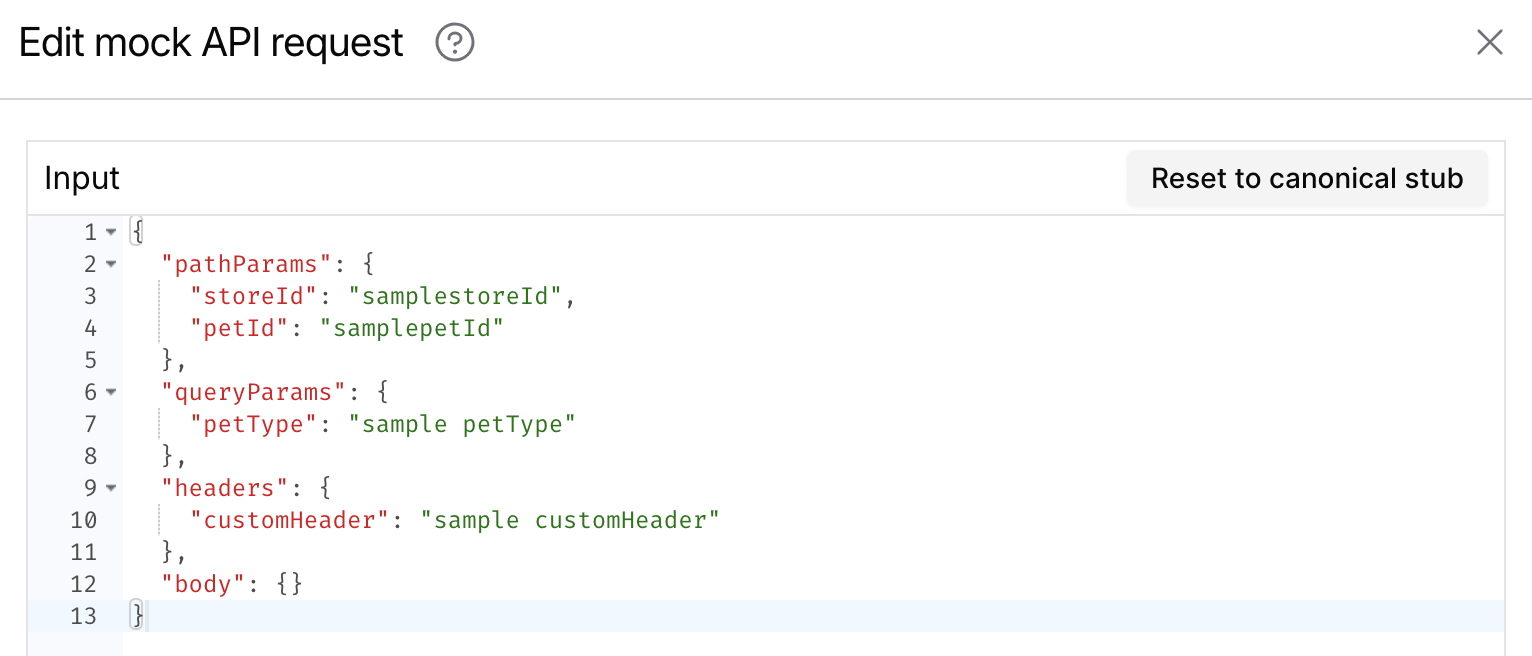Close the Edit mock API request dialog

click(x=1489, y=42)
